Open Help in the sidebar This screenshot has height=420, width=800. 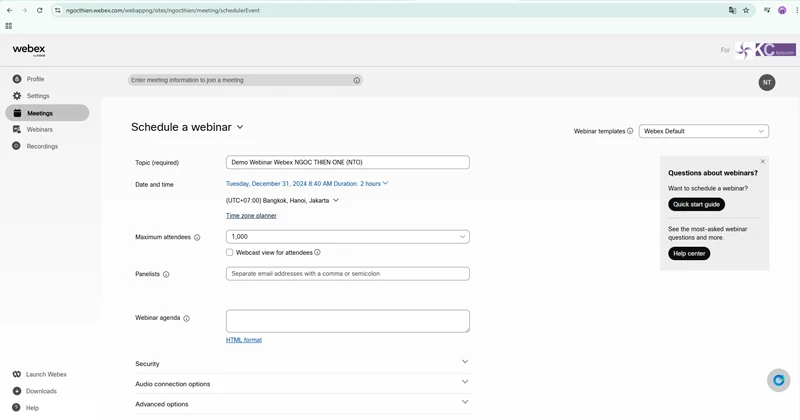26,408
